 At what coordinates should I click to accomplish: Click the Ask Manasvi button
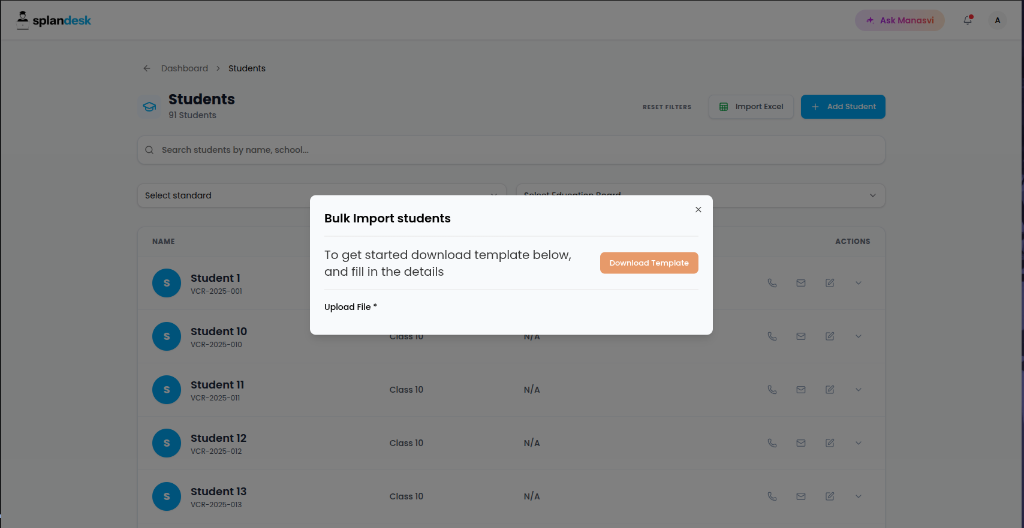(x=899, y=20)
